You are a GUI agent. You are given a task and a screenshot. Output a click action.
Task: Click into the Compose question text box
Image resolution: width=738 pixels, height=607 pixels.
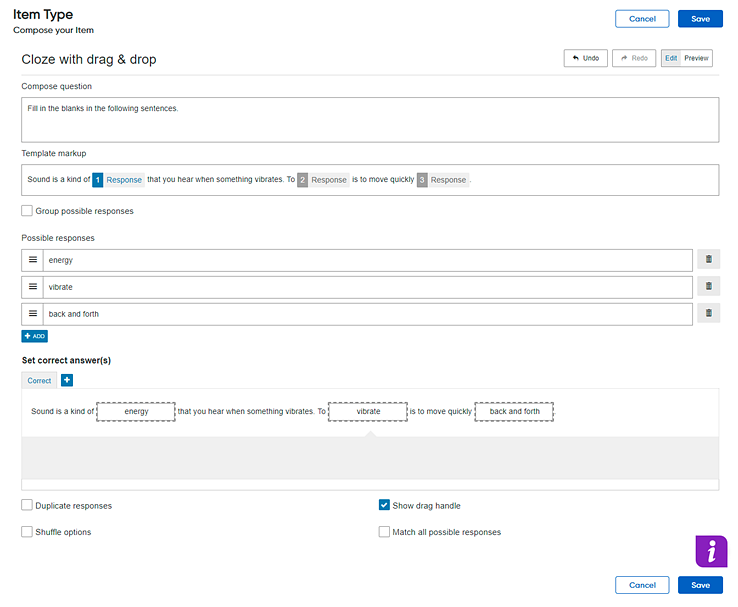[370, 120]
